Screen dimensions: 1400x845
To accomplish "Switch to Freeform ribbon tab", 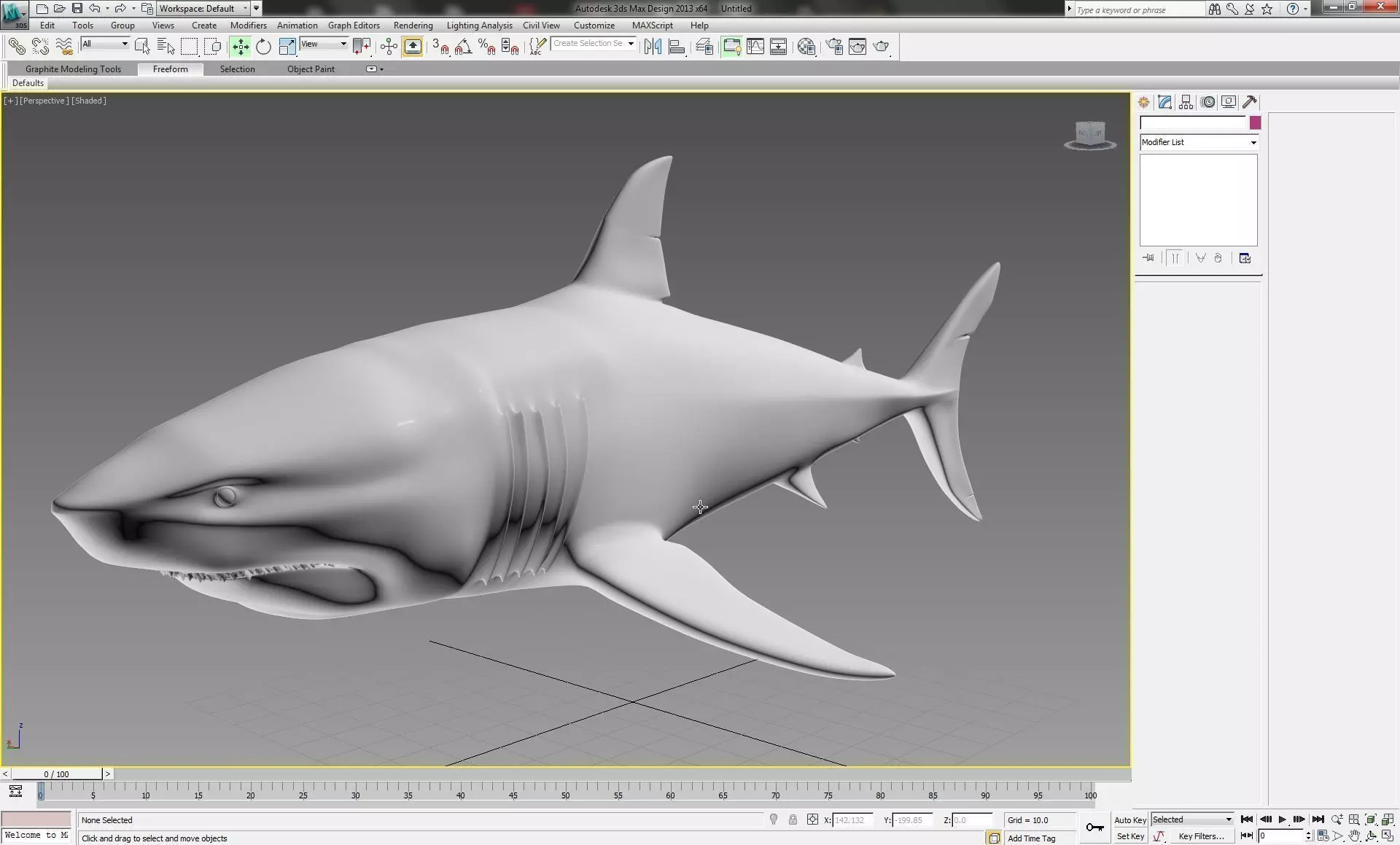I will point(170,69).
